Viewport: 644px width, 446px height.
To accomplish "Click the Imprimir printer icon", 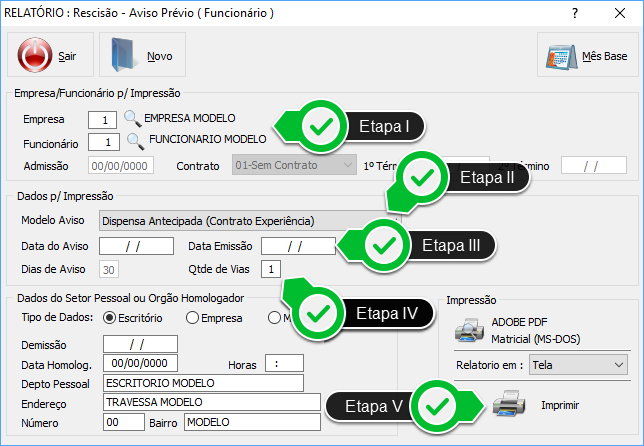I will 507,405.
